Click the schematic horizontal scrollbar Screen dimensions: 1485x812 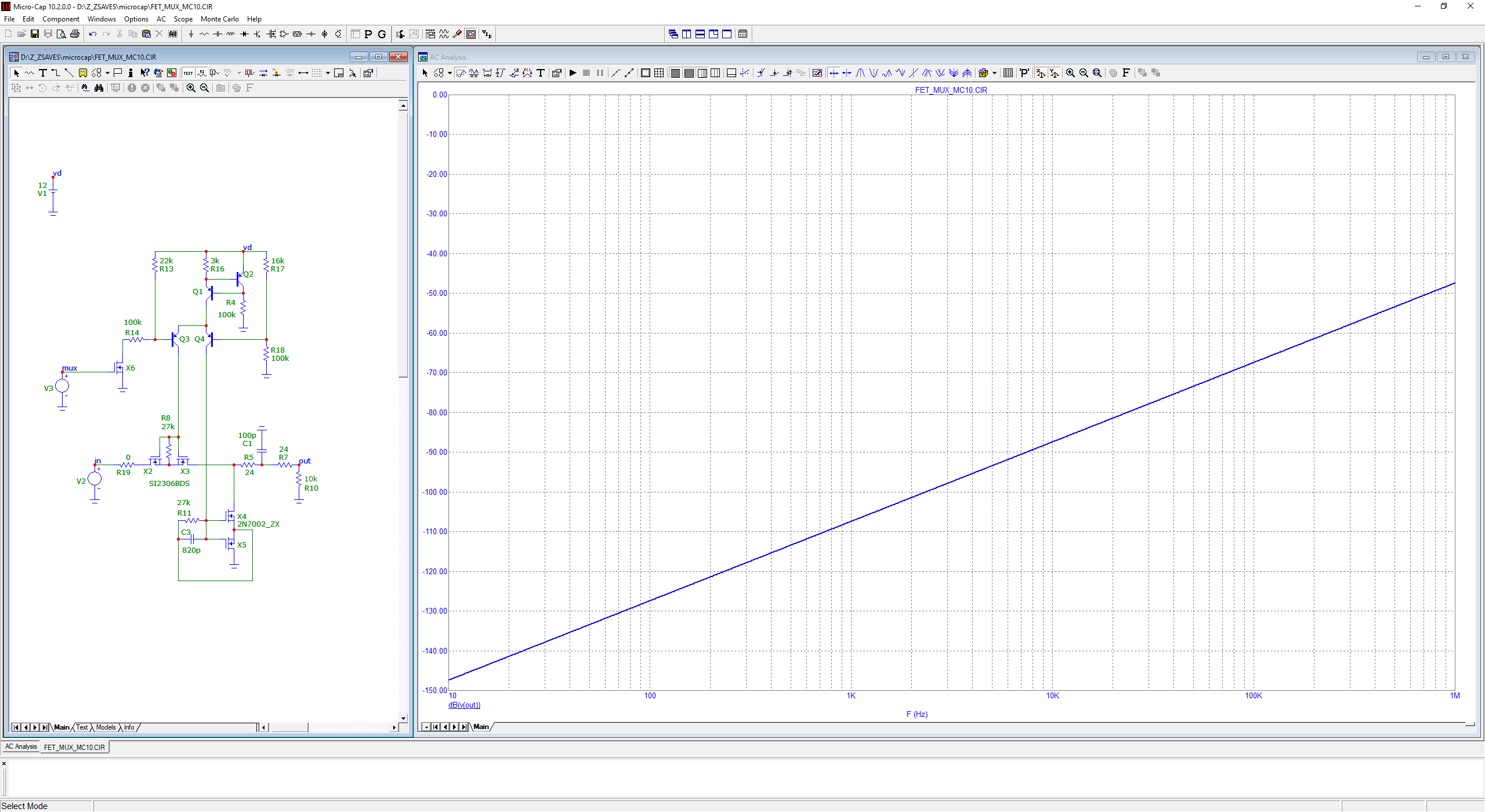[x=290, y=727]
